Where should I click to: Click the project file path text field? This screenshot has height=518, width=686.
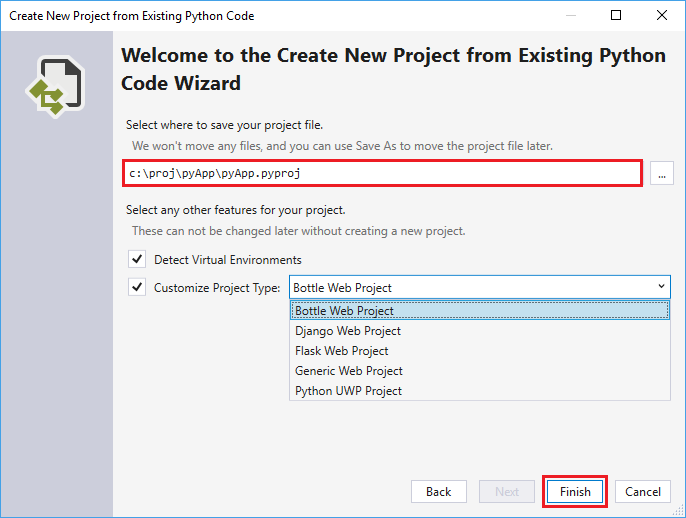382,173
